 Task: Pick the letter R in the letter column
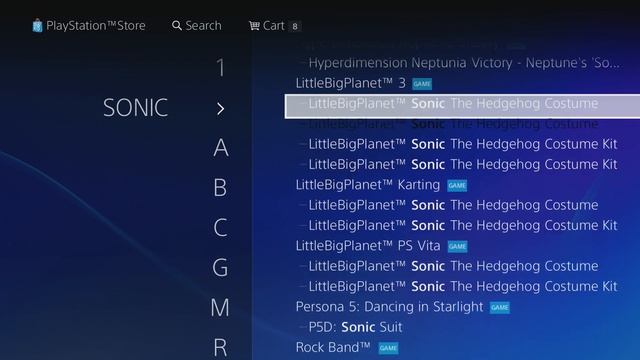coord(220,348)
